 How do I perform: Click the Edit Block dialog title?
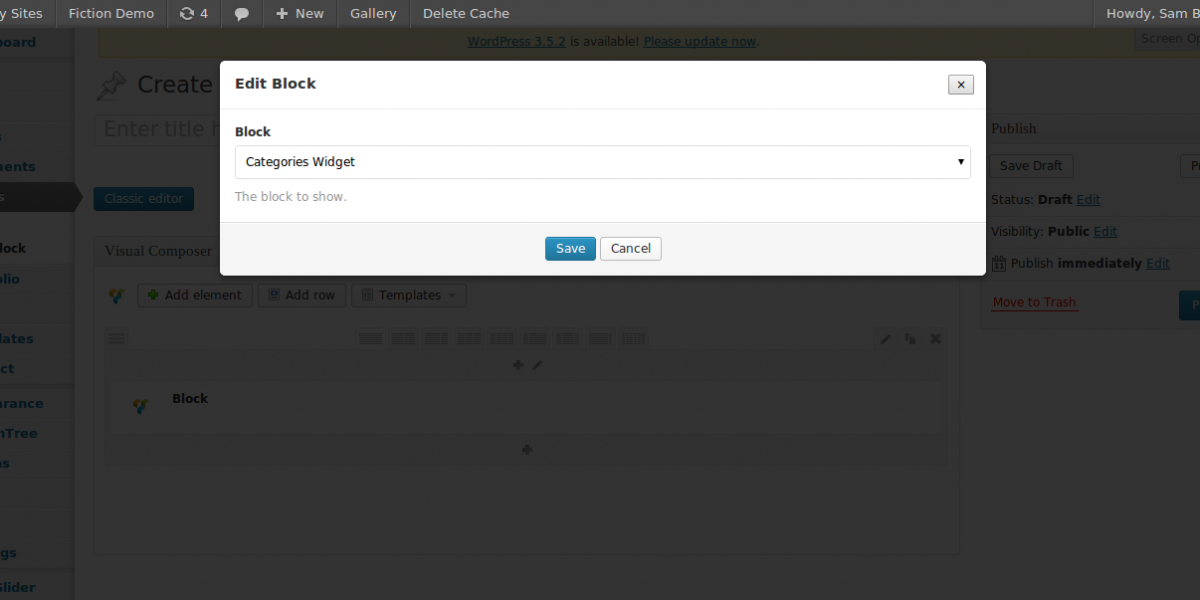[275, 84]
